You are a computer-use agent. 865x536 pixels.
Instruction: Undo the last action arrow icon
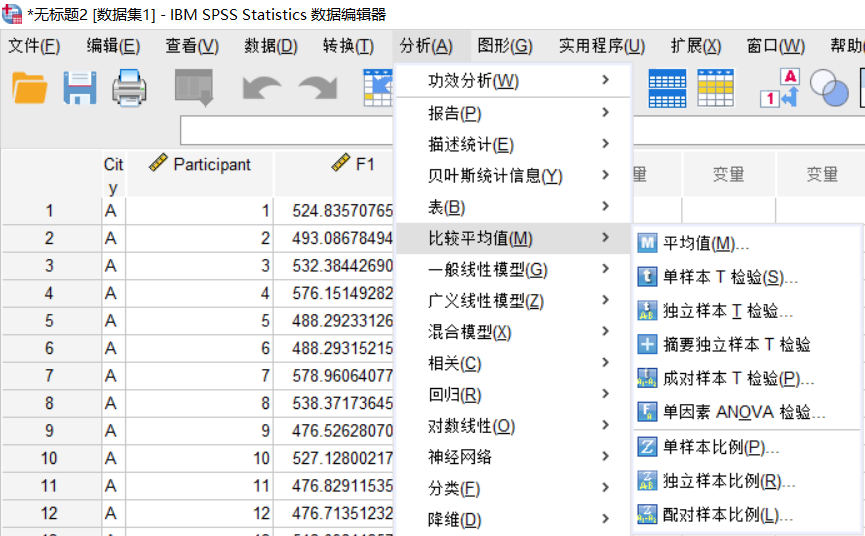pyautogui.click(x=261, y=88)
